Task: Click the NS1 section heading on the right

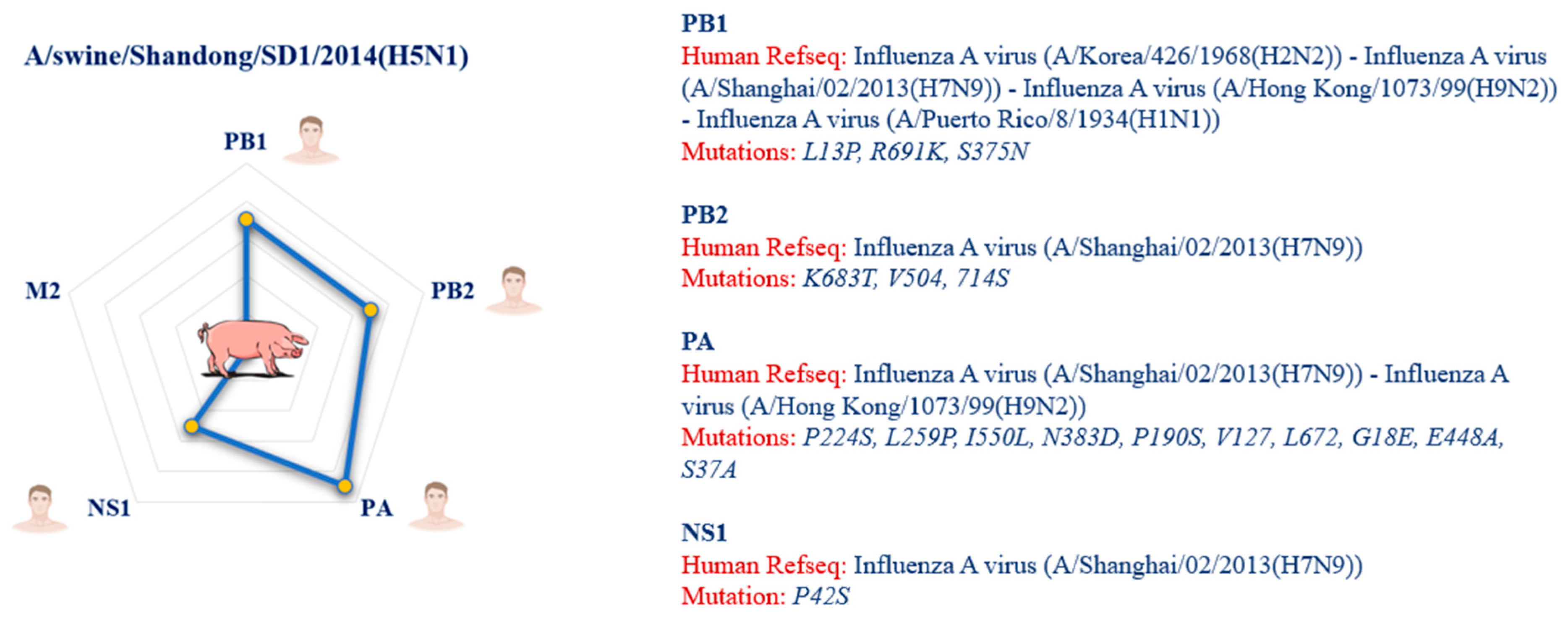Action: tap(704, 533)
